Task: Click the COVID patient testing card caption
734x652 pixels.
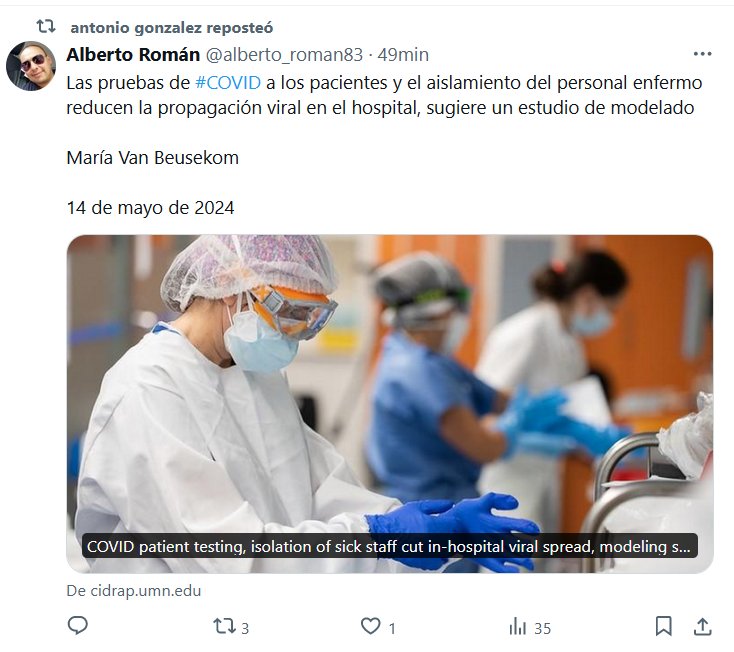Action: [x=389, y=546]
